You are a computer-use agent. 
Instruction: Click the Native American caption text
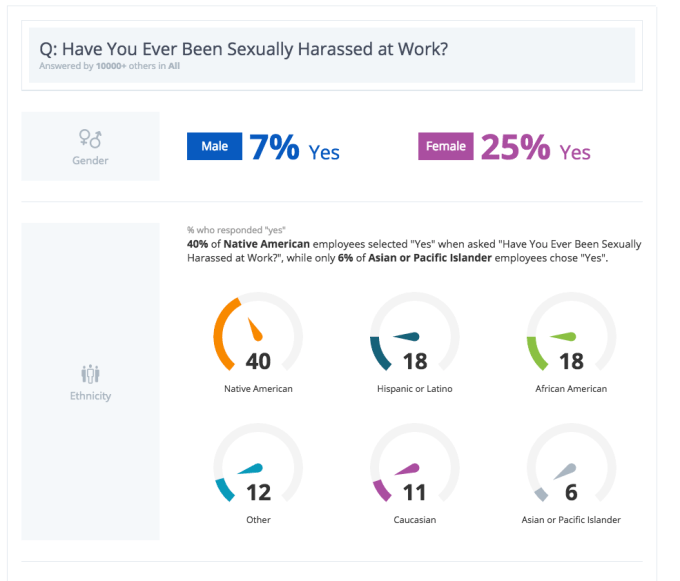click(258, 388)
